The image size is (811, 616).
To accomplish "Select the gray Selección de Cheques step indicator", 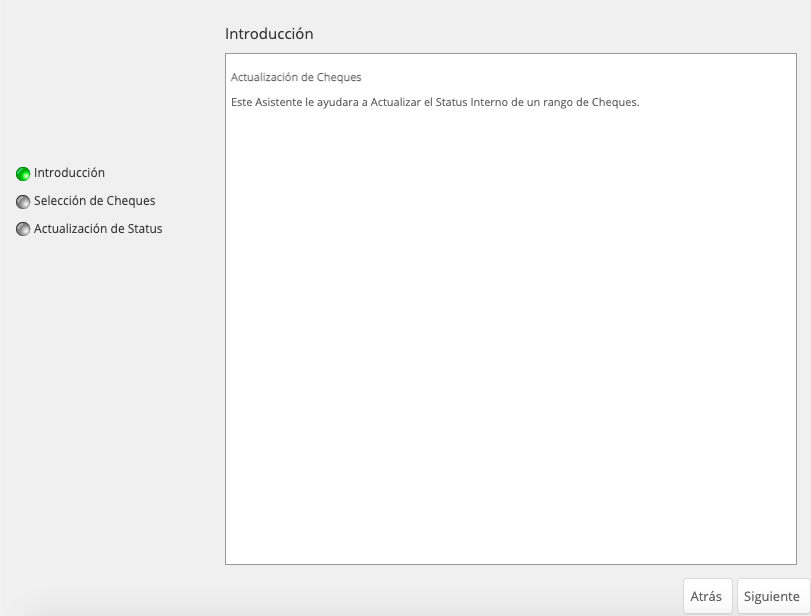I will coord(23,202).
